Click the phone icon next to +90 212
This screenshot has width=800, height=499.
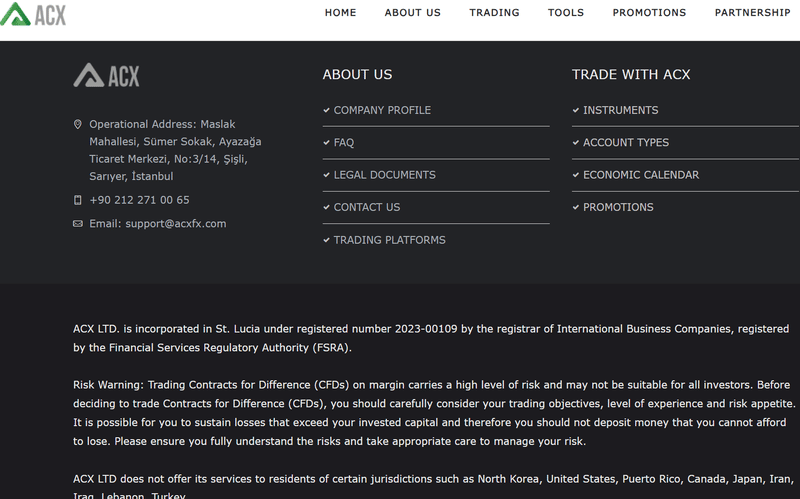[78, 200]
